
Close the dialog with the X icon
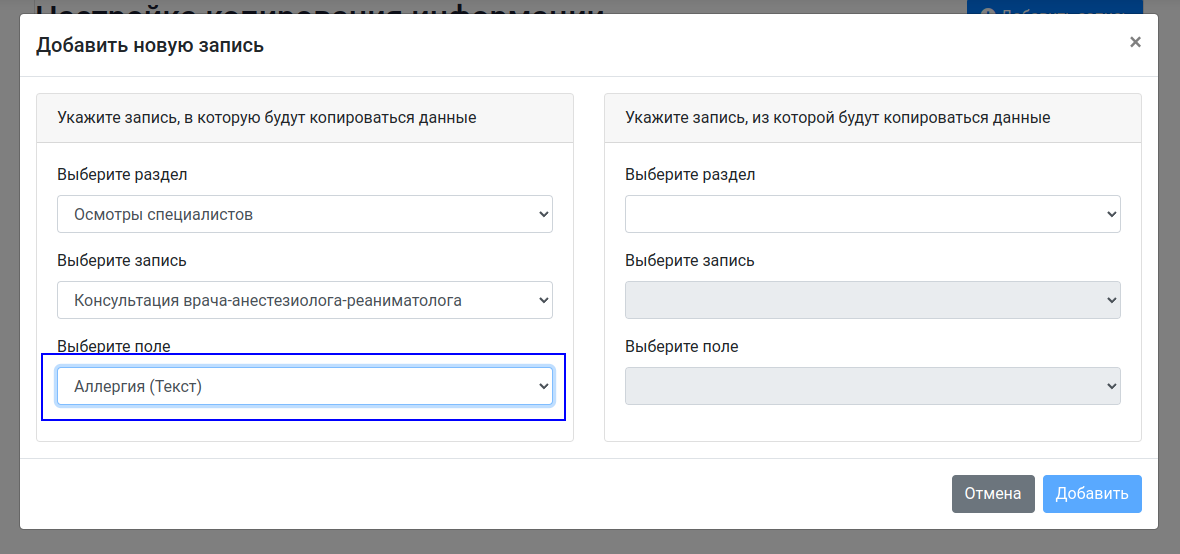[x=1135, y=42]
